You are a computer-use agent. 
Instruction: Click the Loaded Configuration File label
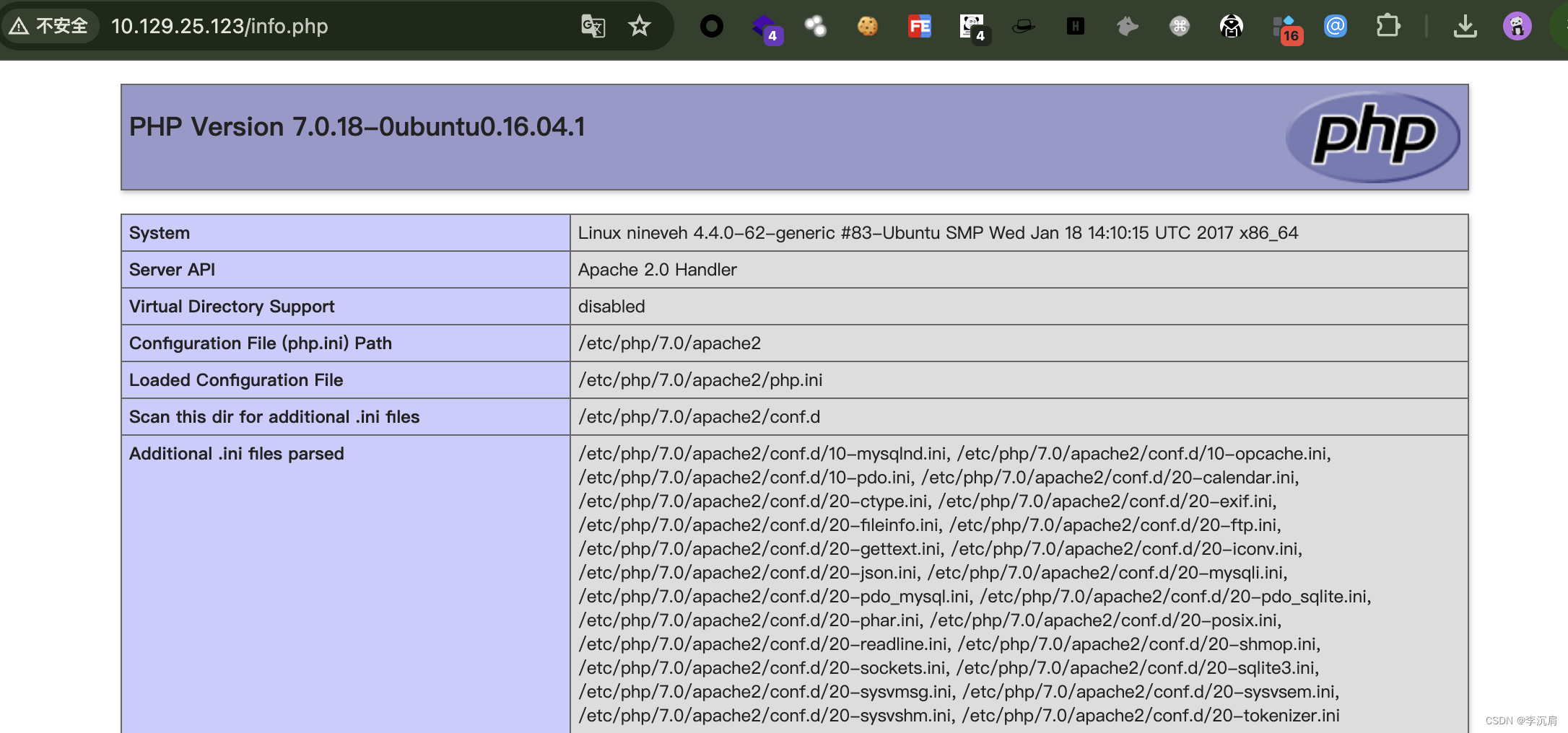236,380
